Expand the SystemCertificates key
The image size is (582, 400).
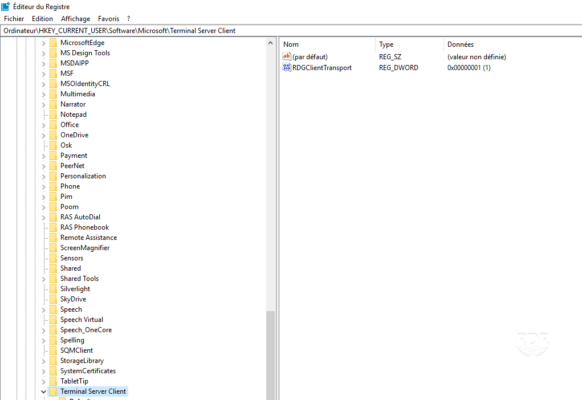point(43,371)
